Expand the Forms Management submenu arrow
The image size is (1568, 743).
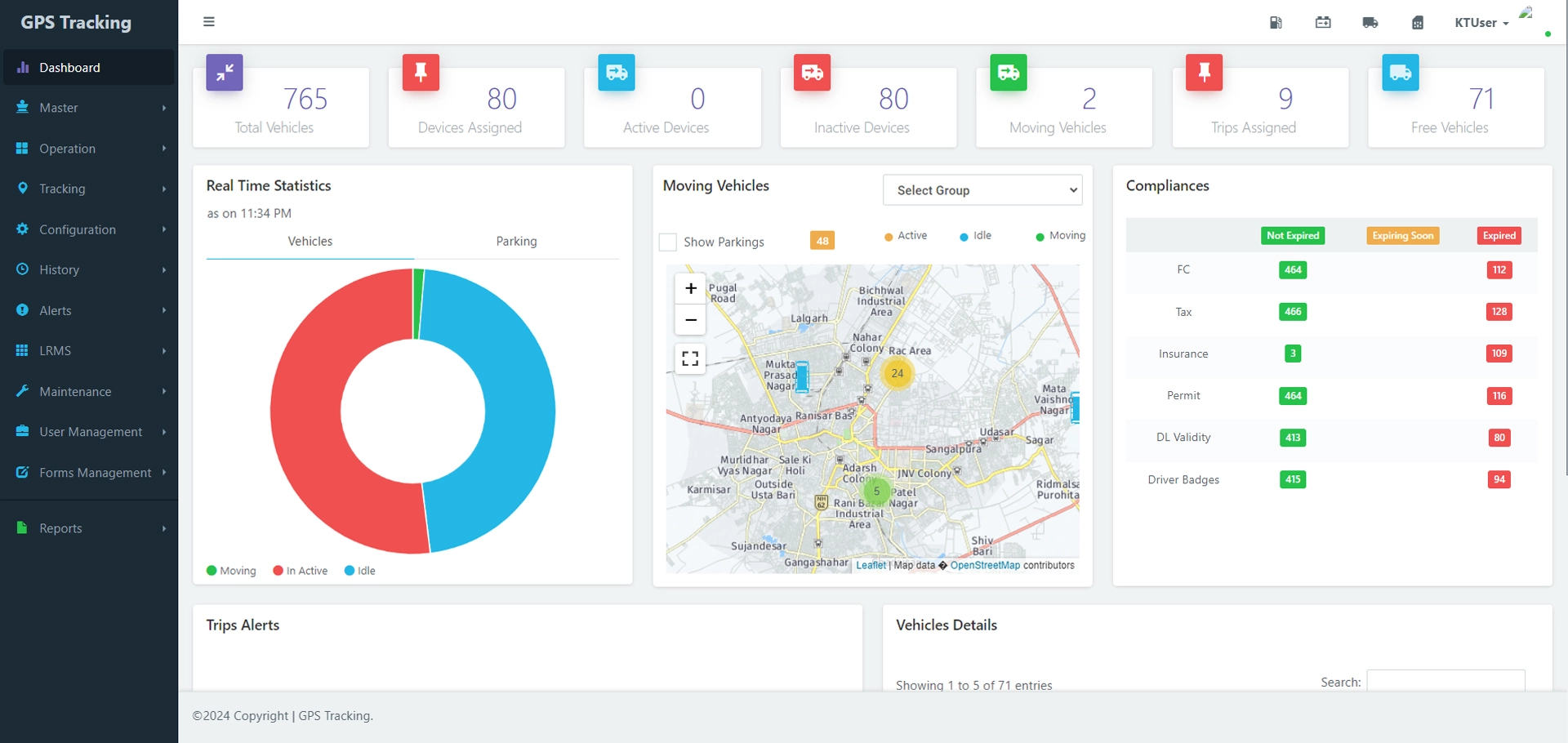point(164,472)
